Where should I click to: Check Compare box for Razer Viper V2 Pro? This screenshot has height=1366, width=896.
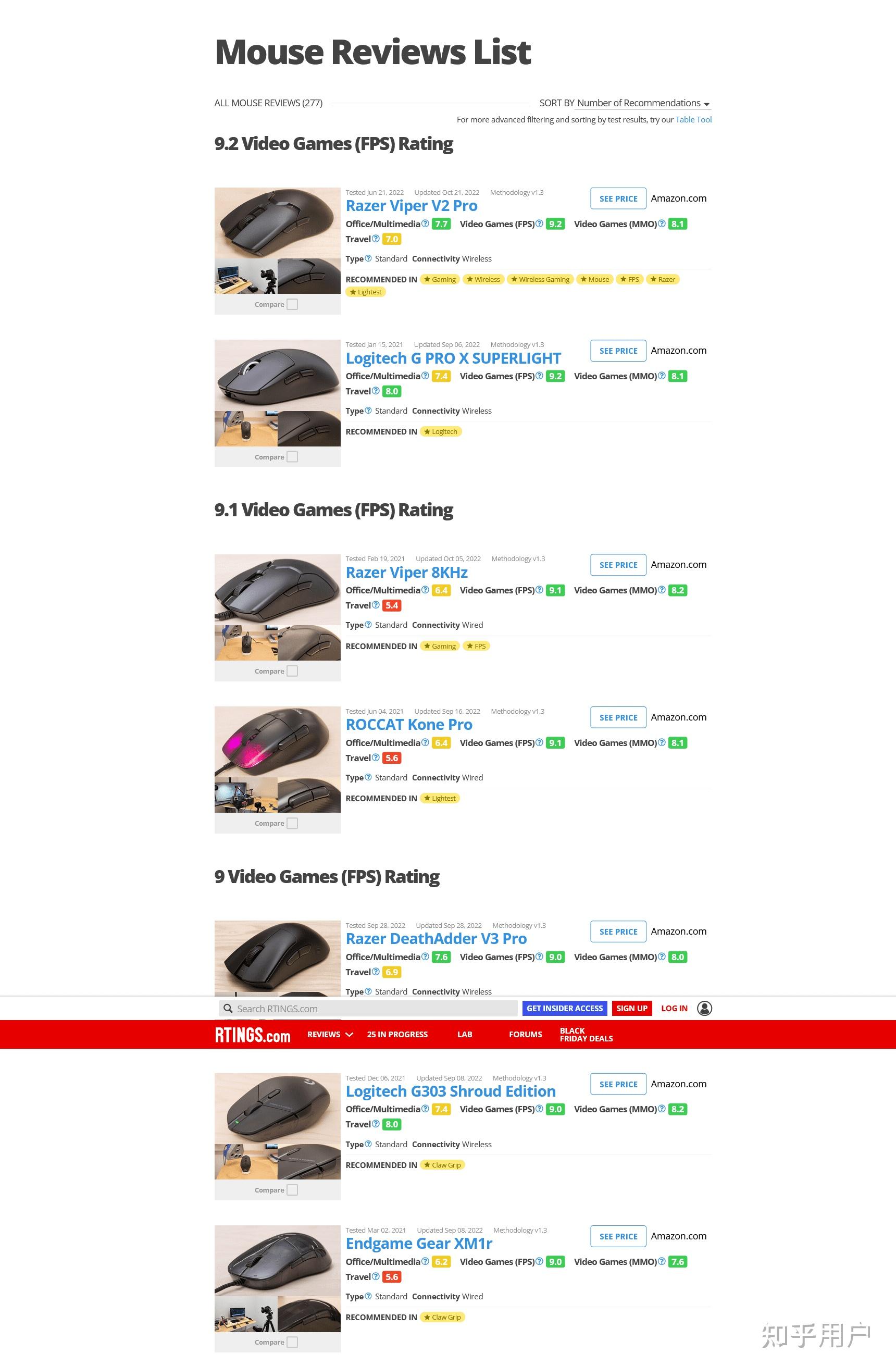coord(292,304)
